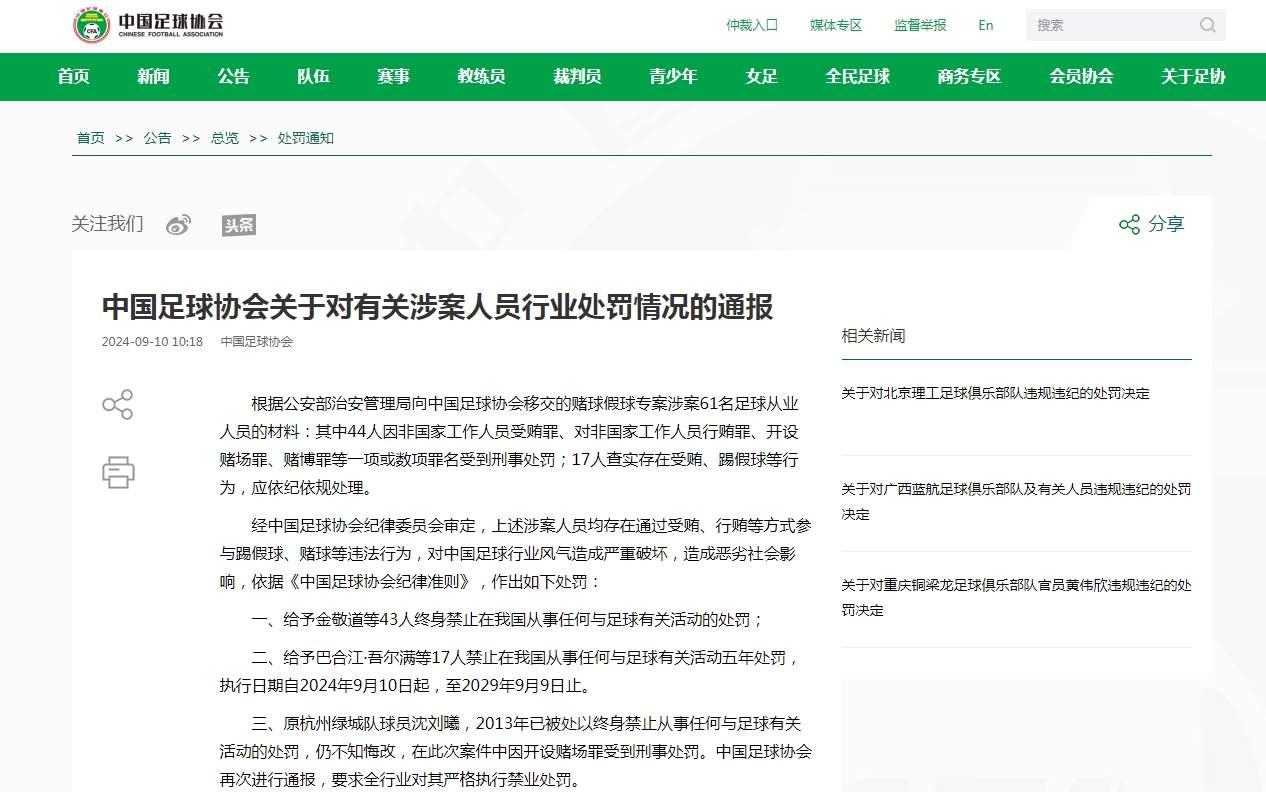Click the share nodes icon beside the article
The image size is (1266, 792).
[118, 404]
